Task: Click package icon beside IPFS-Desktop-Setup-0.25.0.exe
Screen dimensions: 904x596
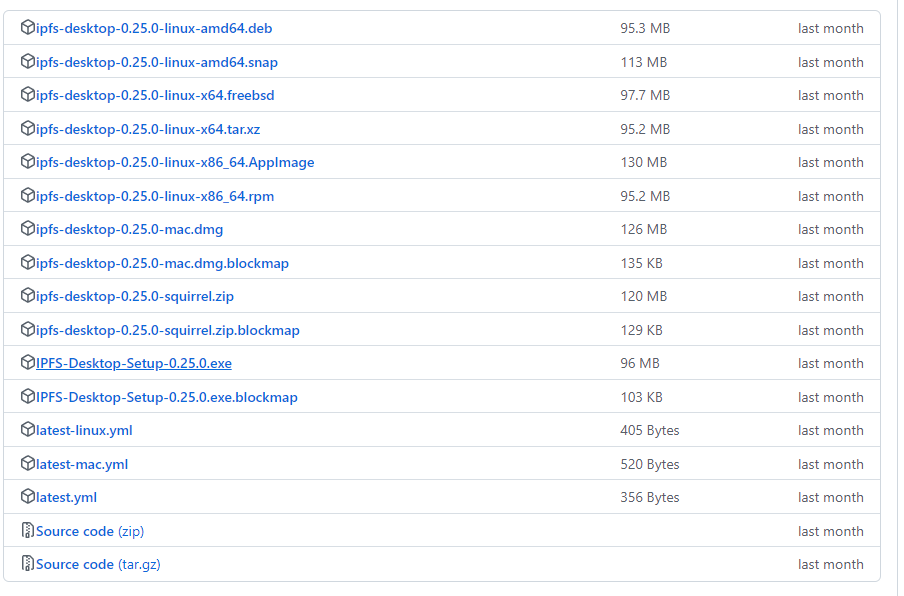Action: coord(28,363)
